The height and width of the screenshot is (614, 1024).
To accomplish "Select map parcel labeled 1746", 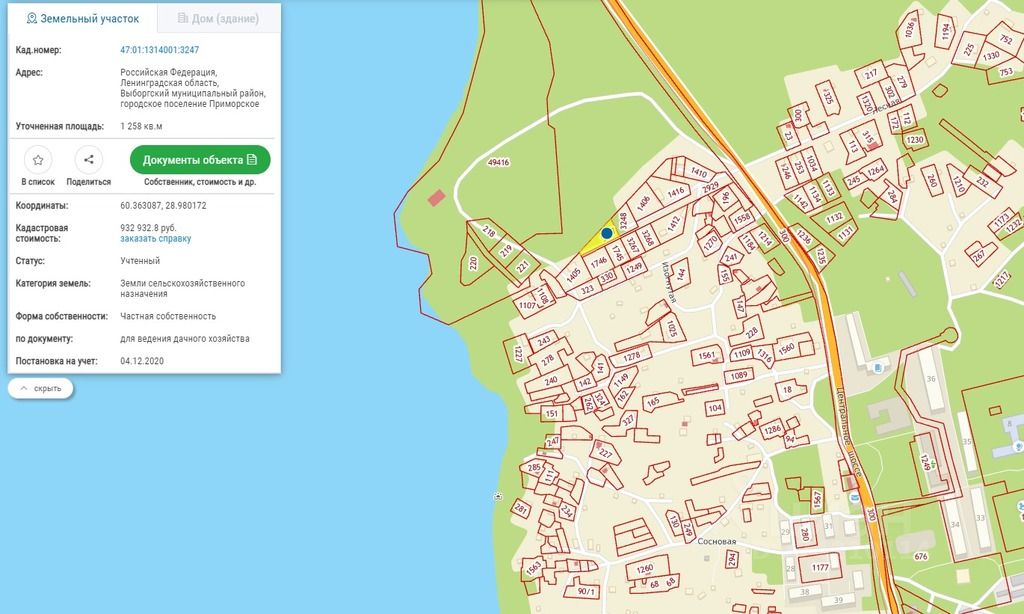I will coord(599,262).
